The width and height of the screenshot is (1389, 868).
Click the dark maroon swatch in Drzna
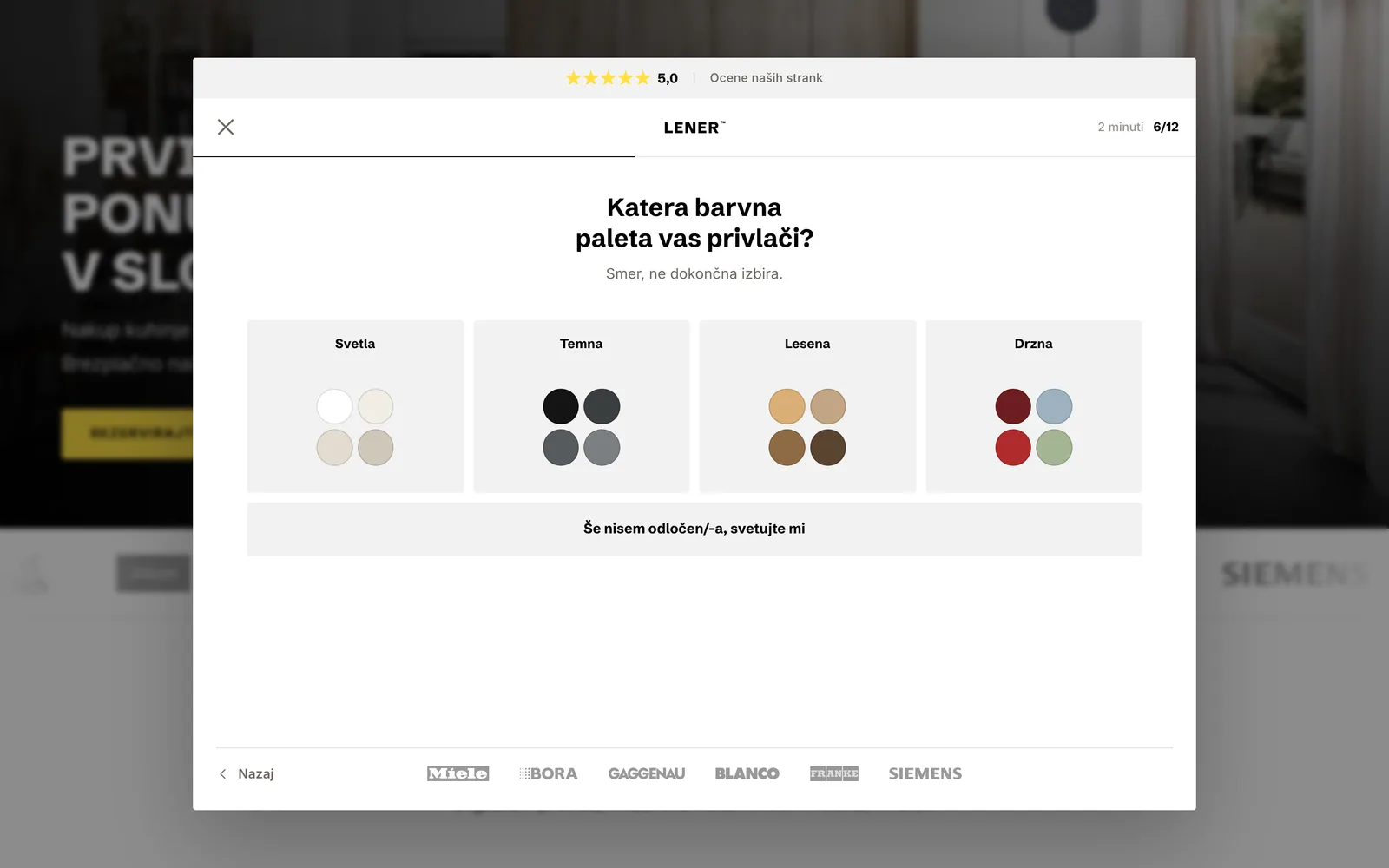[1013, 406]
